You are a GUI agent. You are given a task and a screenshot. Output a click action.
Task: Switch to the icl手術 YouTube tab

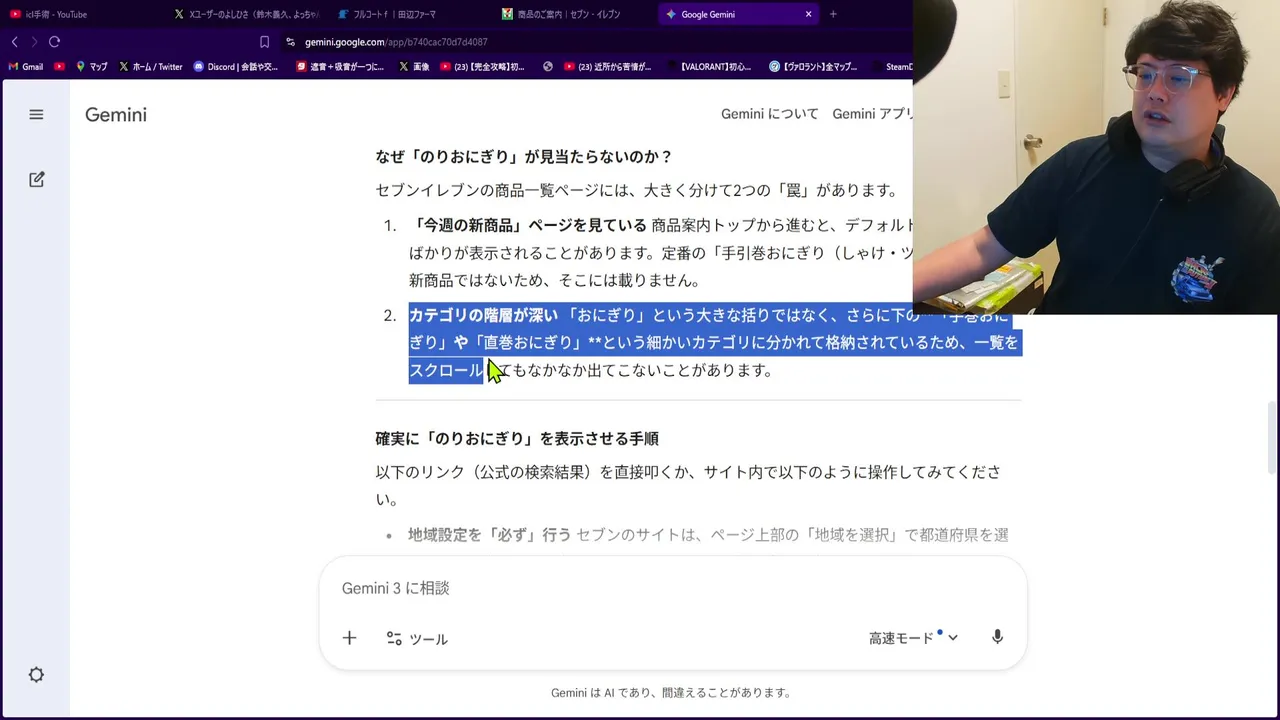click(x=80, y=14)
